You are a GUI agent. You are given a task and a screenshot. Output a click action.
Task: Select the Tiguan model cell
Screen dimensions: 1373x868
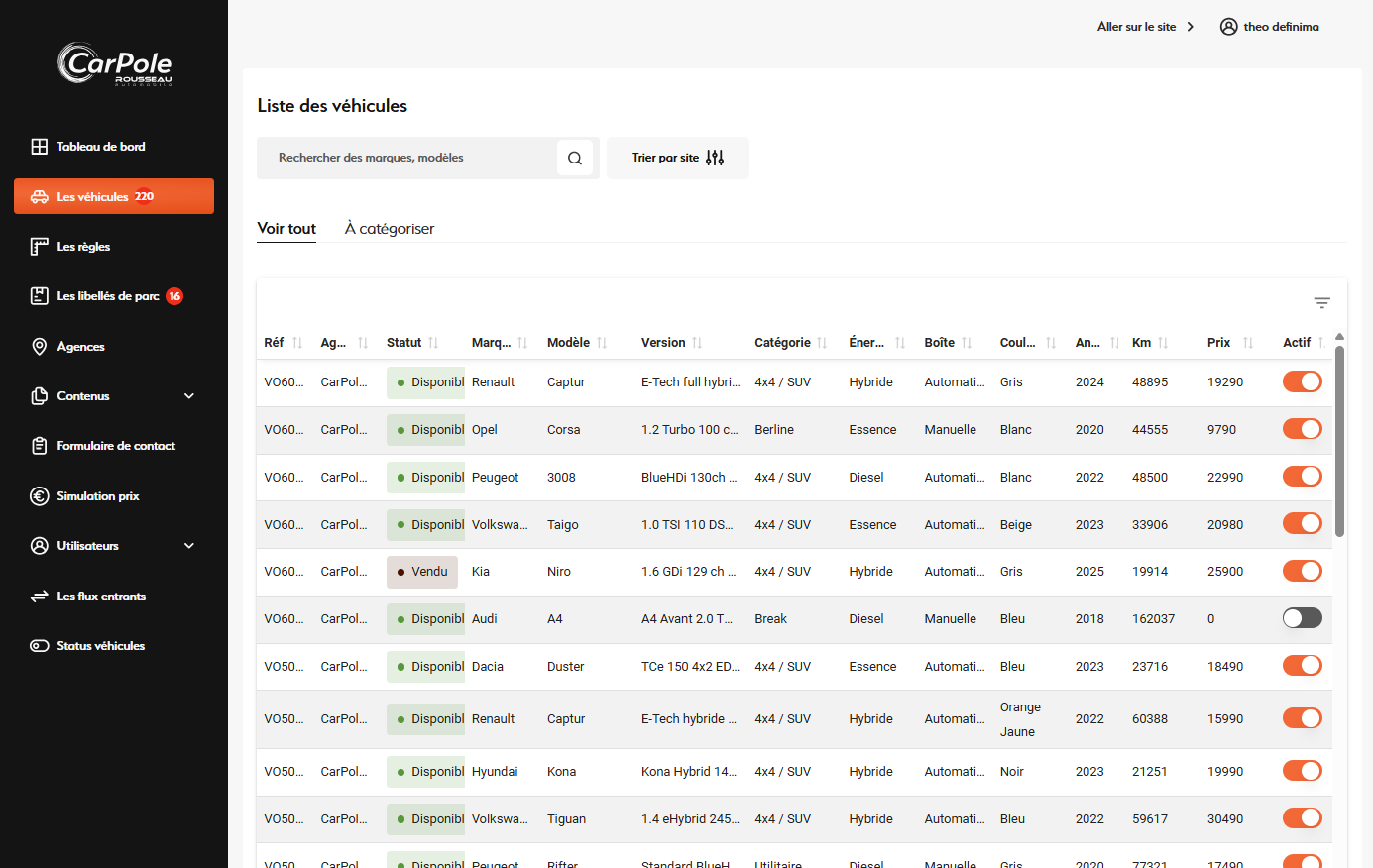[x=567, y=819]
